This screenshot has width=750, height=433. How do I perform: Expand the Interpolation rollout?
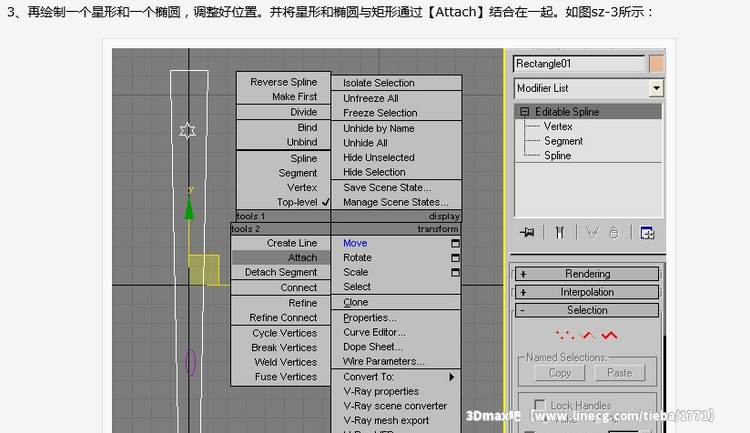587,292
